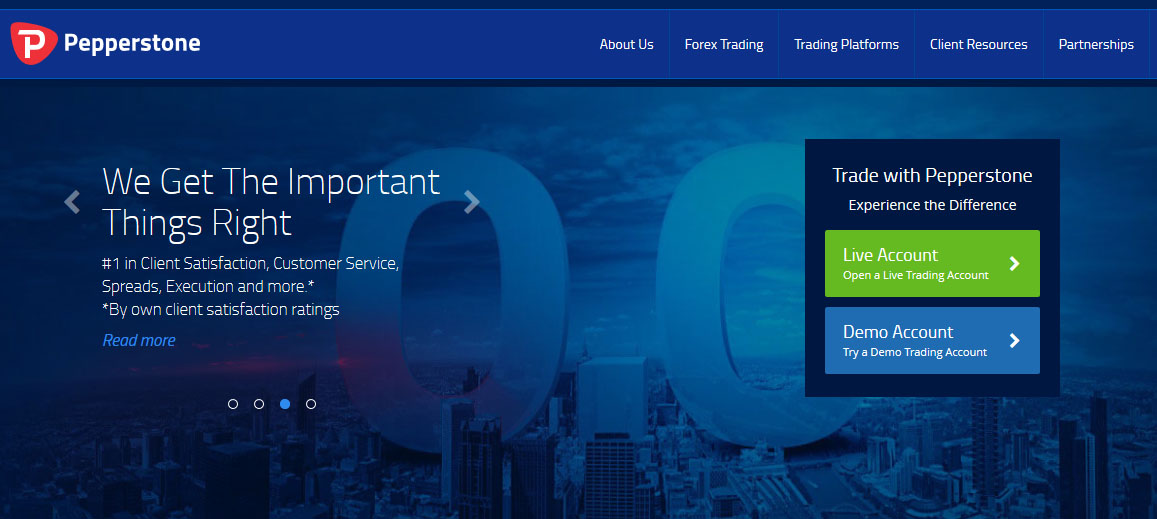Image resolution: width=1157 pixels, height=519 pixels.
Task: Try a Demo Account blue button
Action: (932, 340)
